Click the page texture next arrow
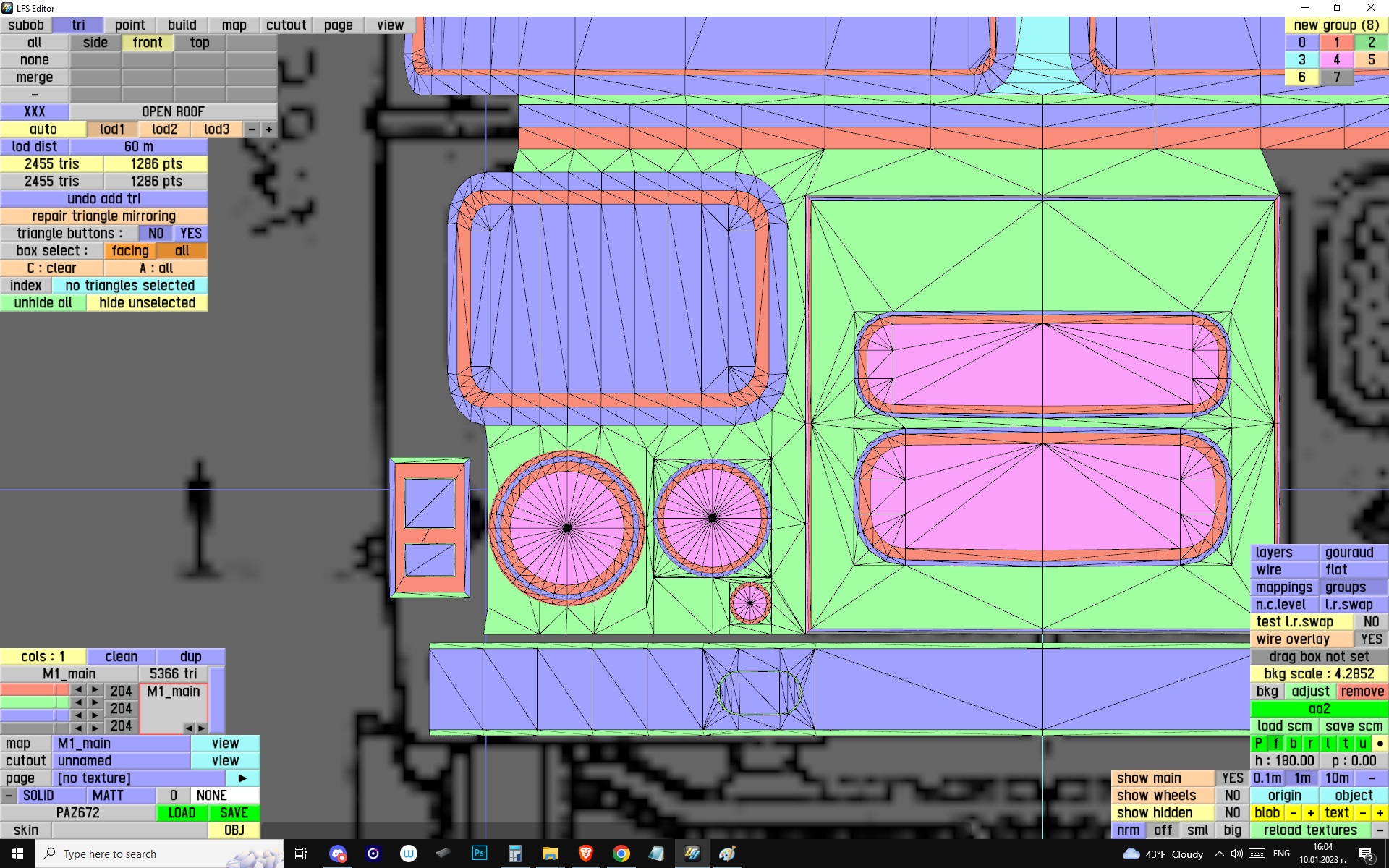The image size is (1389, 868). point(242,778)
